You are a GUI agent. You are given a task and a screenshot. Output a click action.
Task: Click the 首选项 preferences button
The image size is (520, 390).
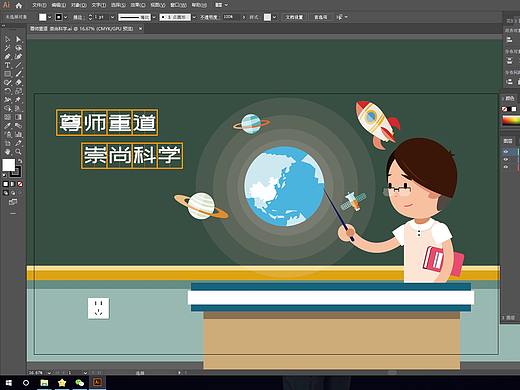point(321,17)
